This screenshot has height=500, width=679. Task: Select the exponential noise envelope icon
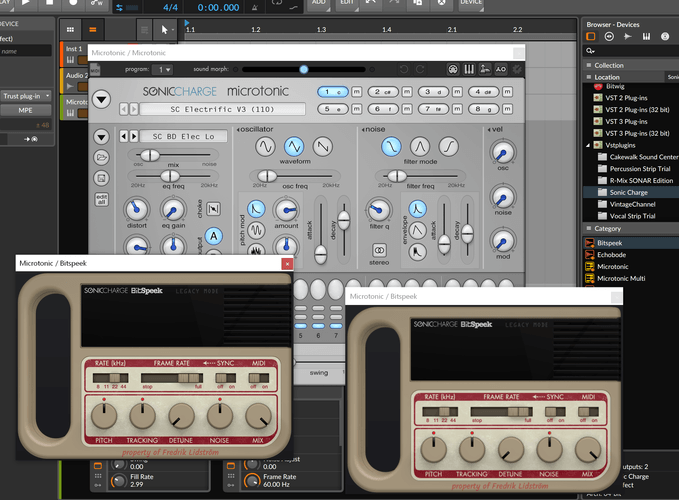click(417, 209)
